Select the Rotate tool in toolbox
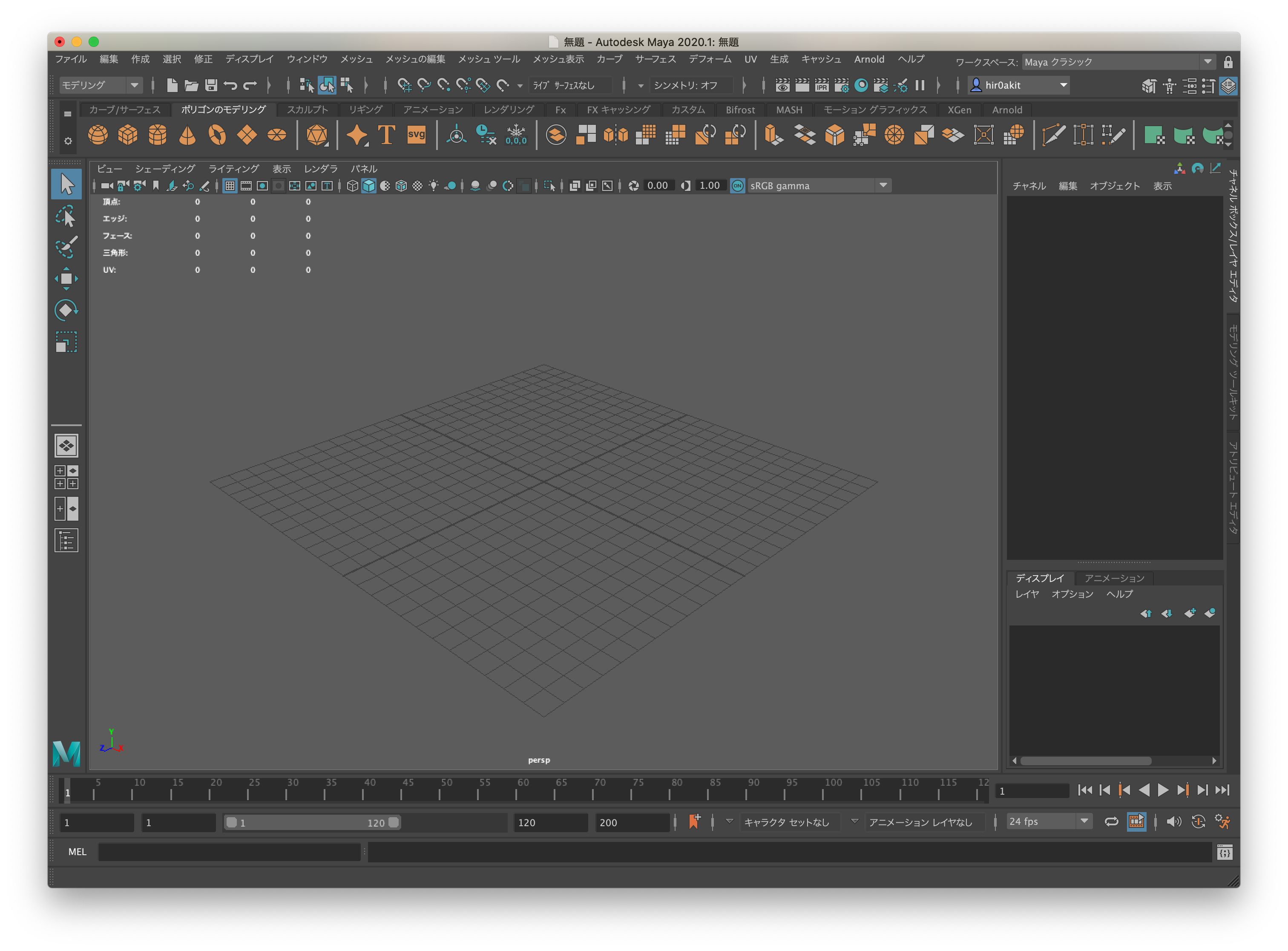This screenshot has width=1288, height=951. [66, 310]
